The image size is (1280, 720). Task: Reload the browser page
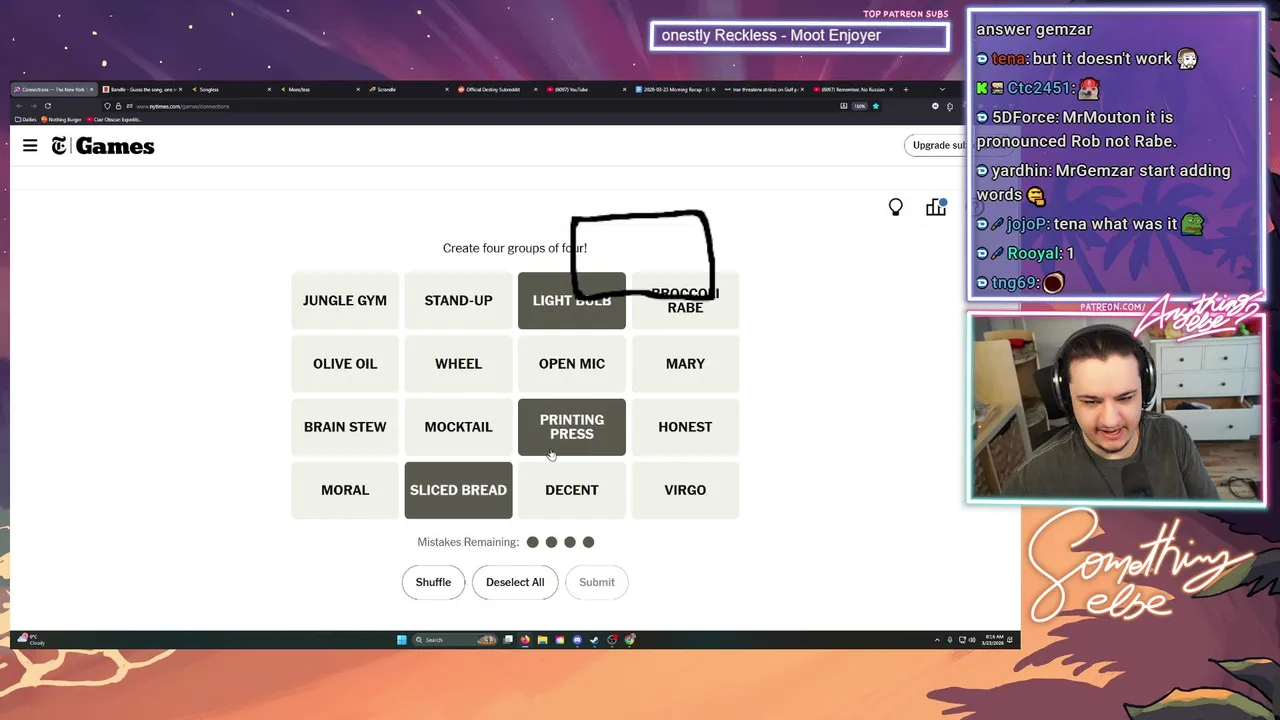[47, 106]
